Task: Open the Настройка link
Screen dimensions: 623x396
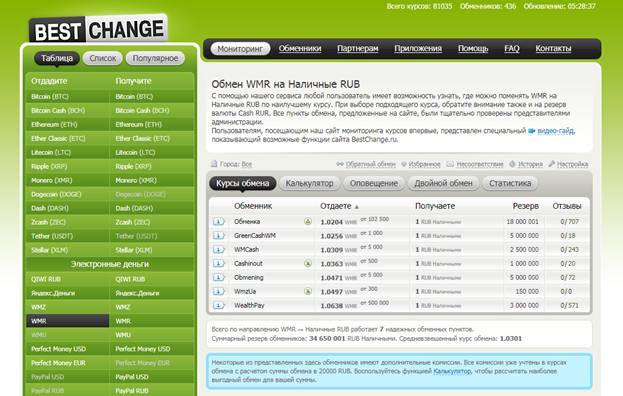Action: coord(572,164)
